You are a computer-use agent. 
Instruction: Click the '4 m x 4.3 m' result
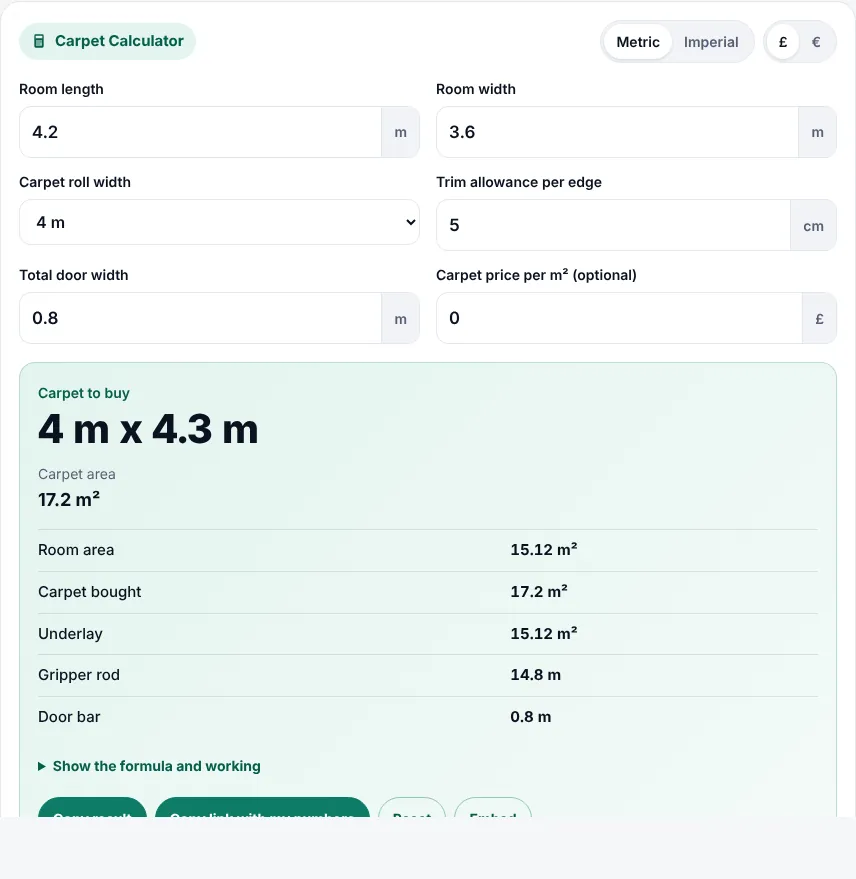pos(148,429)
